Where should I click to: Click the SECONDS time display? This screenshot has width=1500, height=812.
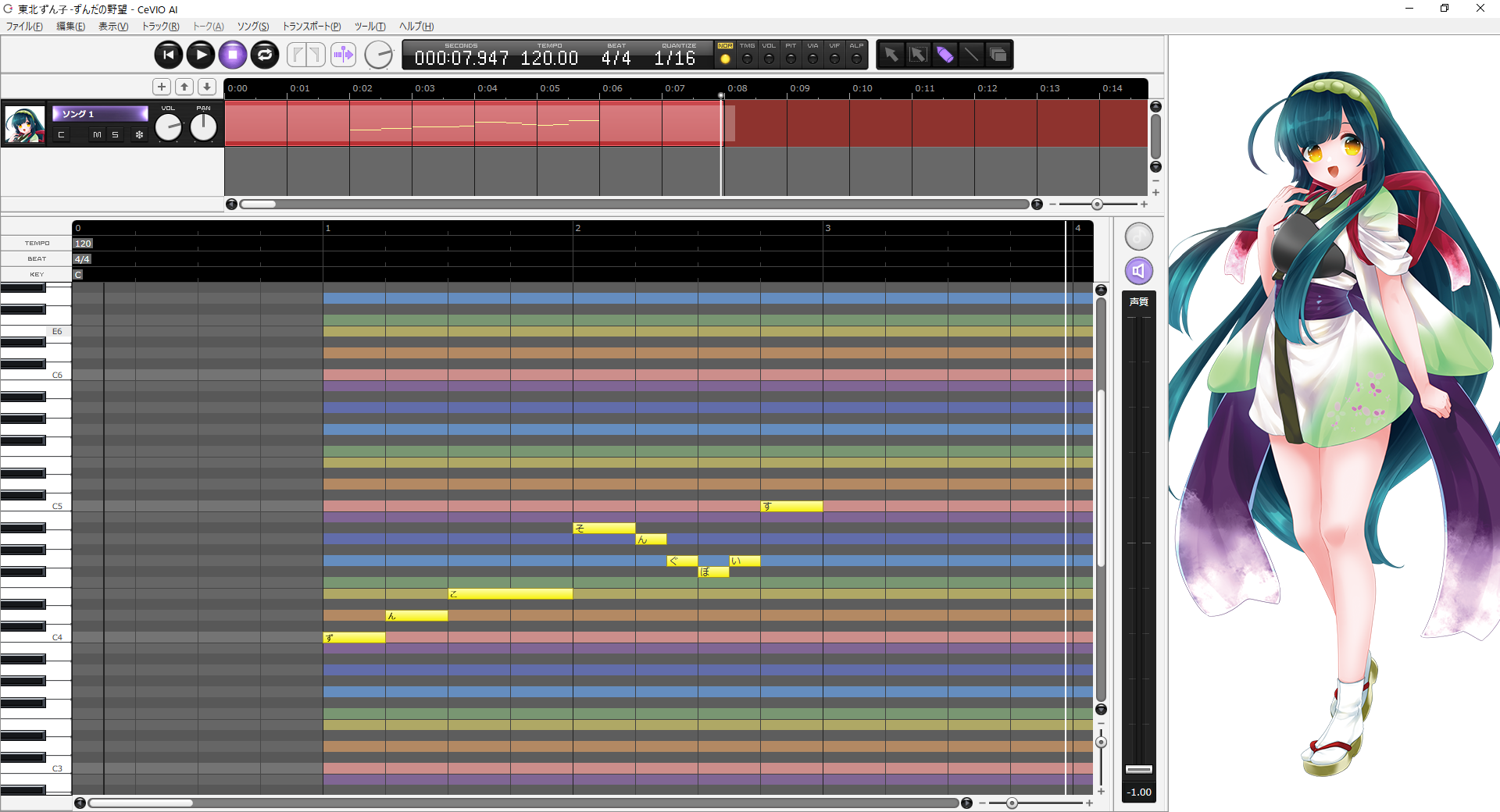(x=461, y=58)
